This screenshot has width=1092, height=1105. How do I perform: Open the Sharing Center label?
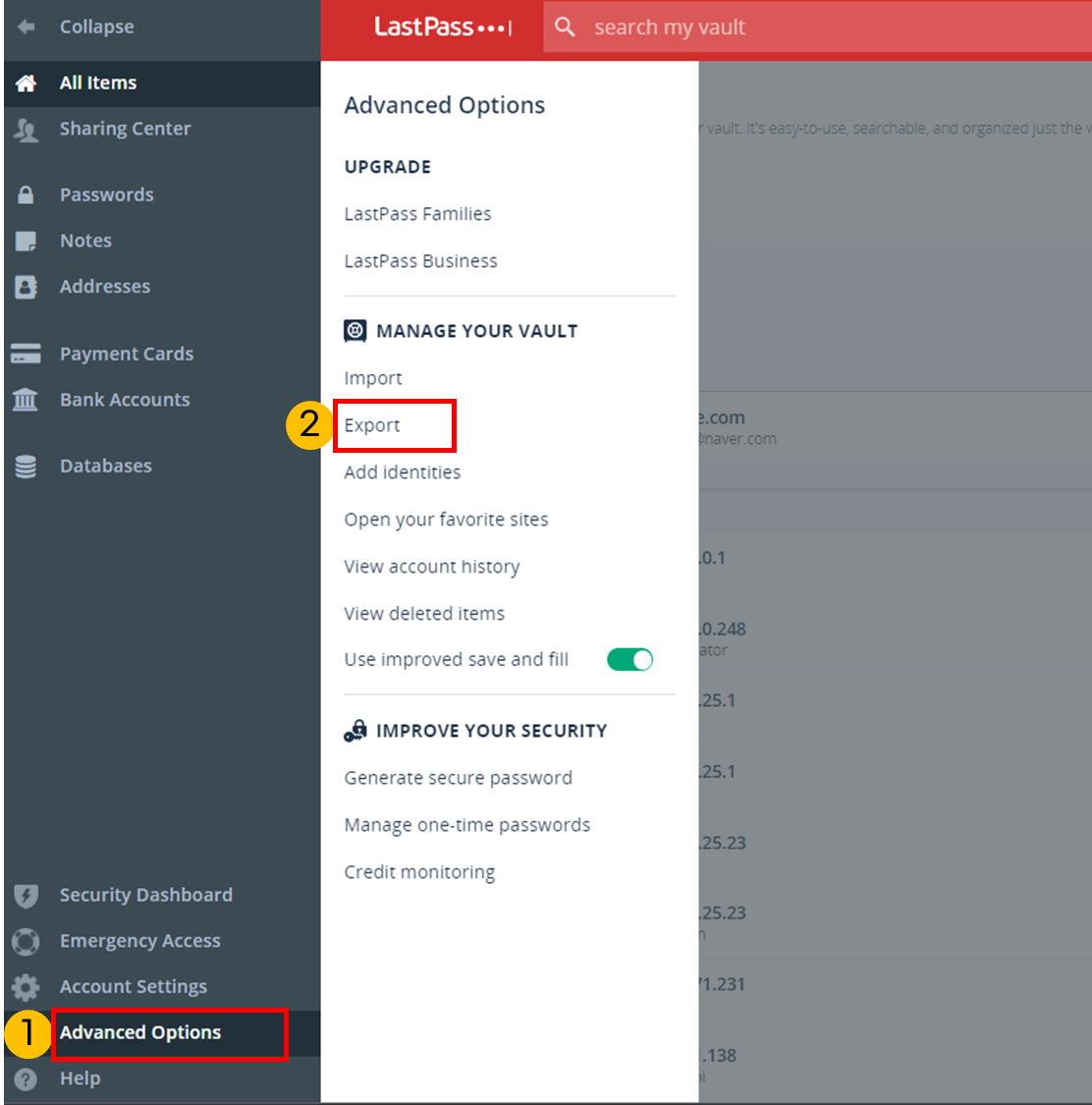tap(126, 129)
